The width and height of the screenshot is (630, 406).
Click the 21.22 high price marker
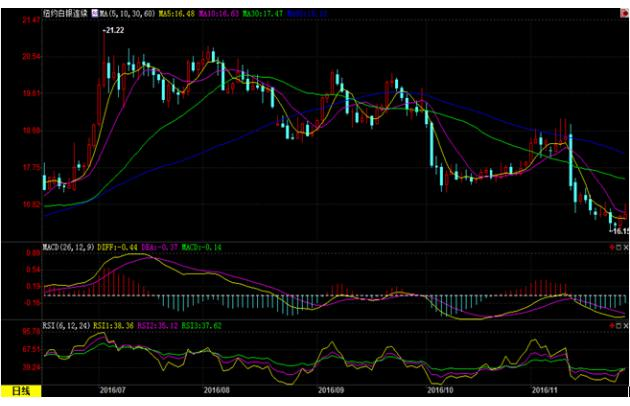pyautogui.click(x=114, y=30)
